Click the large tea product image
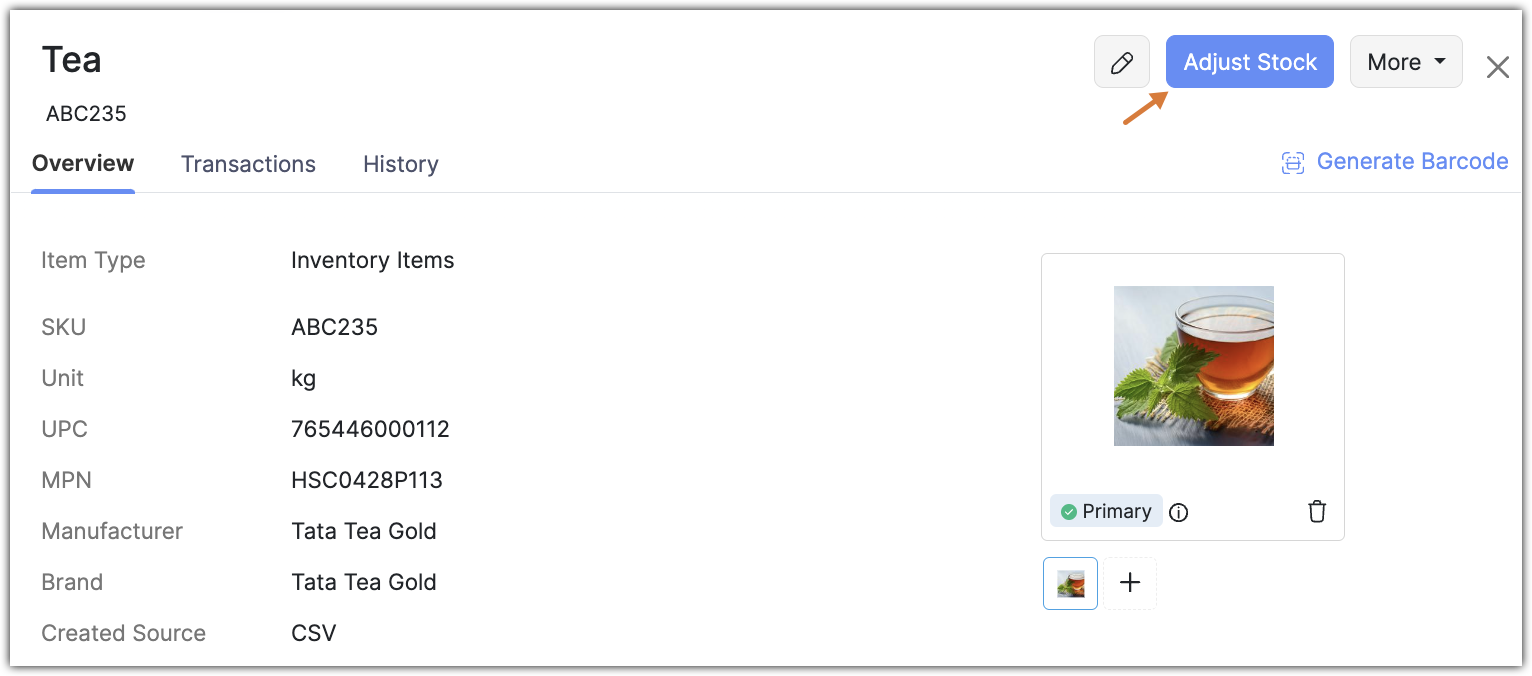This screenshot has width=1532, height=676. pyautogui.click(x=1193, y=366)
